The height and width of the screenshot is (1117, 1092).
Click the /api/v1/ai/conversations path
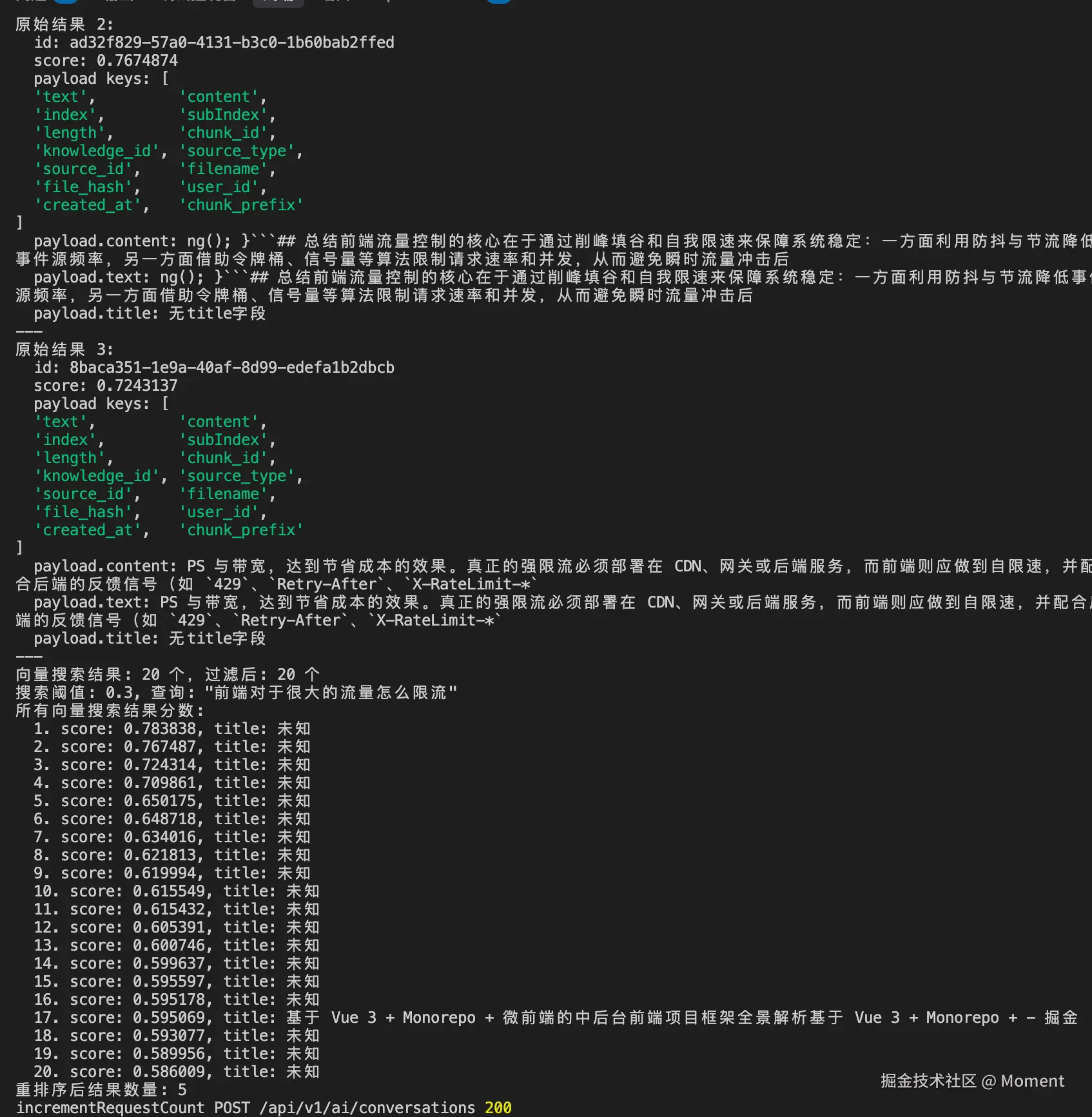[x=367, y=1108]
